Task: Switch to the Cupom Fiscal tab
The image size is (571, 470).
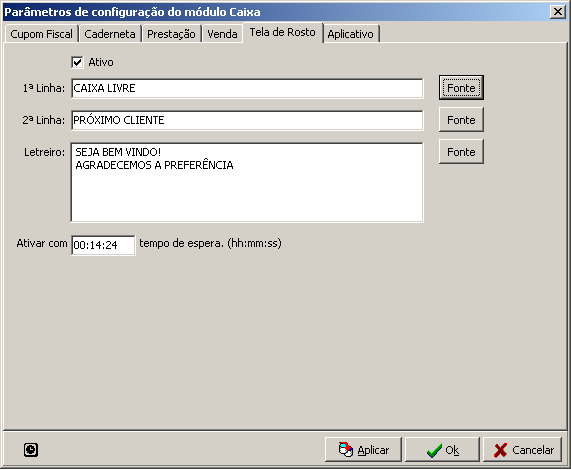Action: (x=41, y=34)
